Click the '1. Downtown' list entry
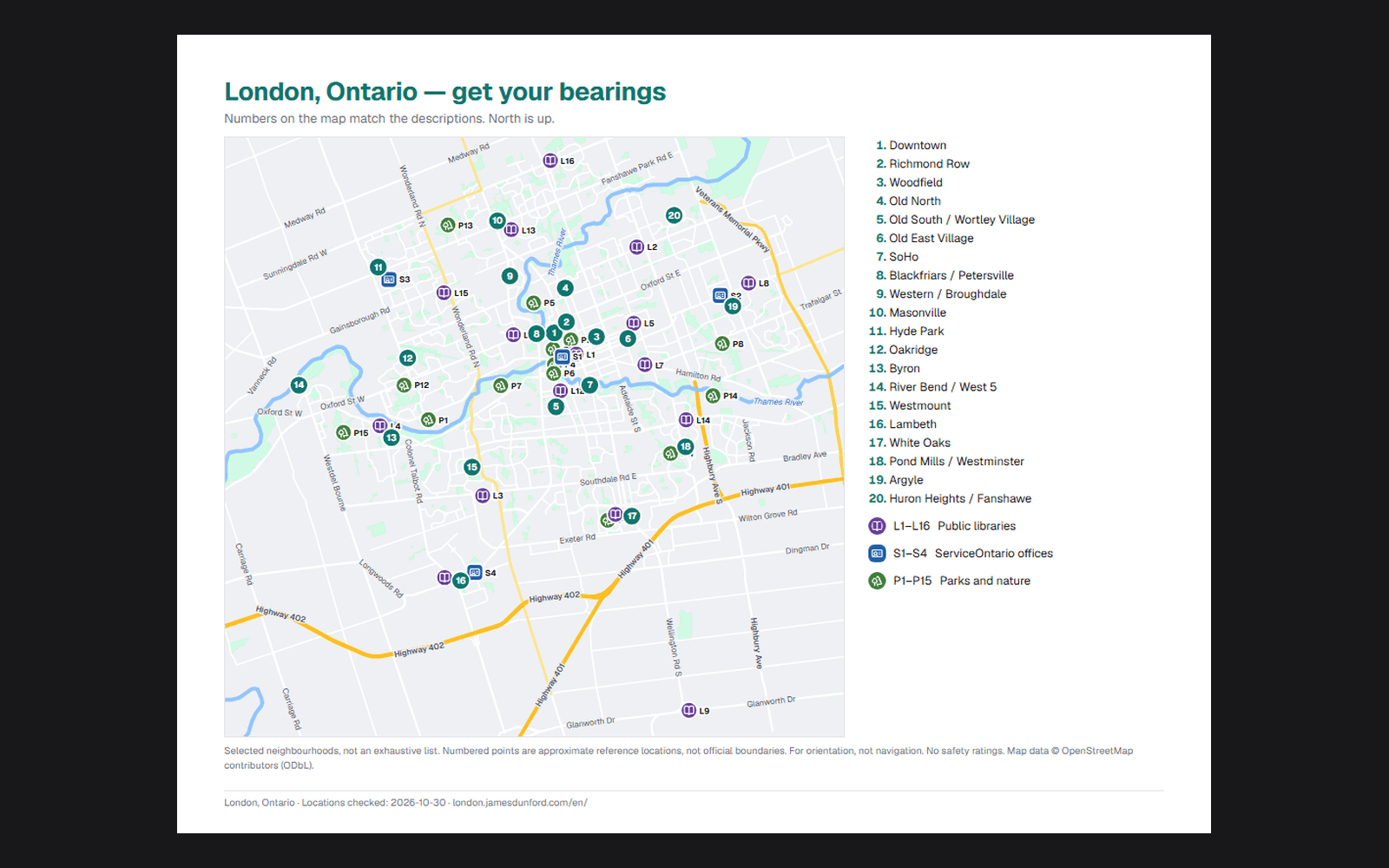Image resolution: width=1389 pixels, height=868 pixels. [x=911, y=145]
